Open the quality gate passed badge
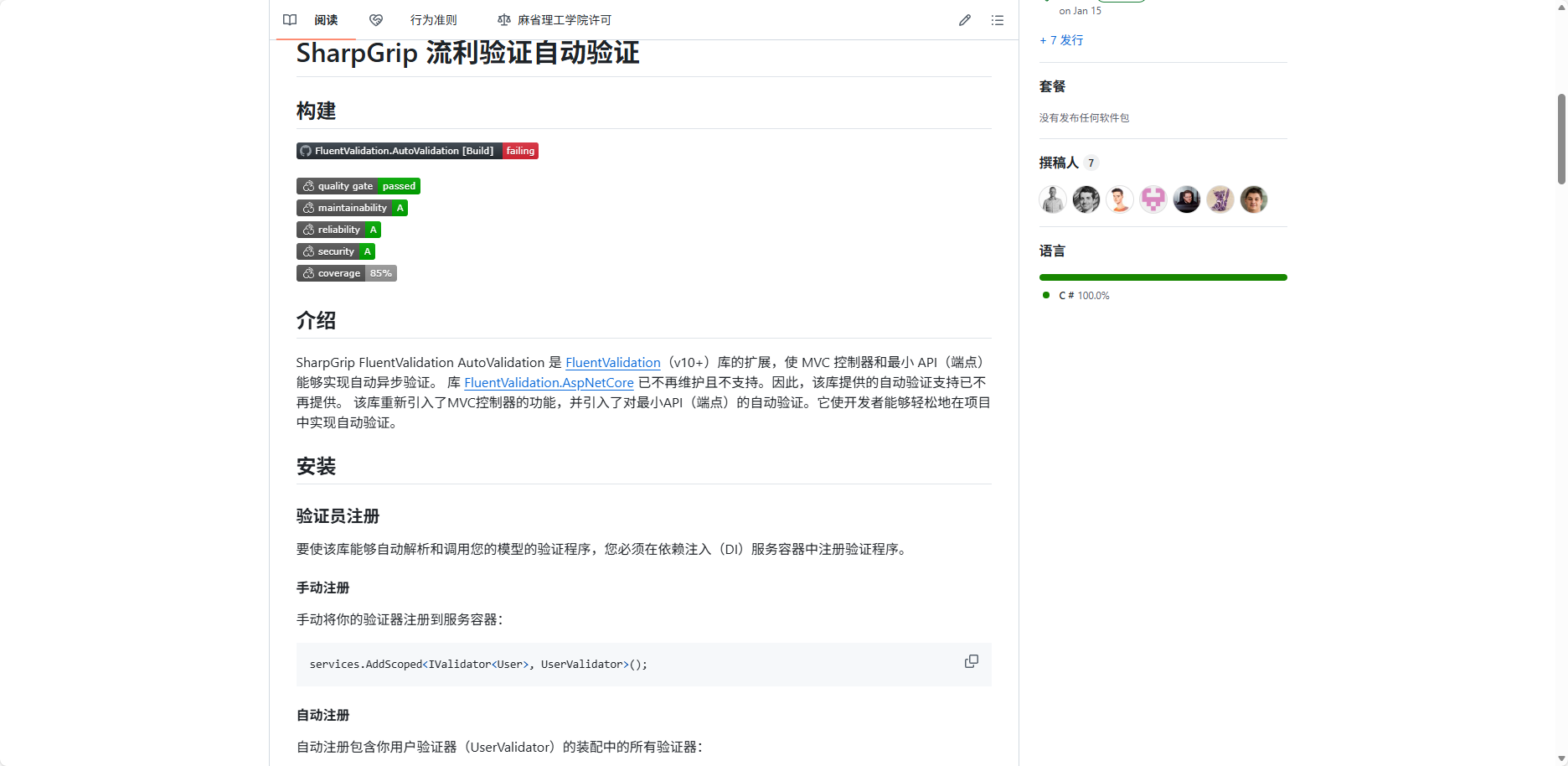Screen dimensions: 1568x766 [358, 186]
